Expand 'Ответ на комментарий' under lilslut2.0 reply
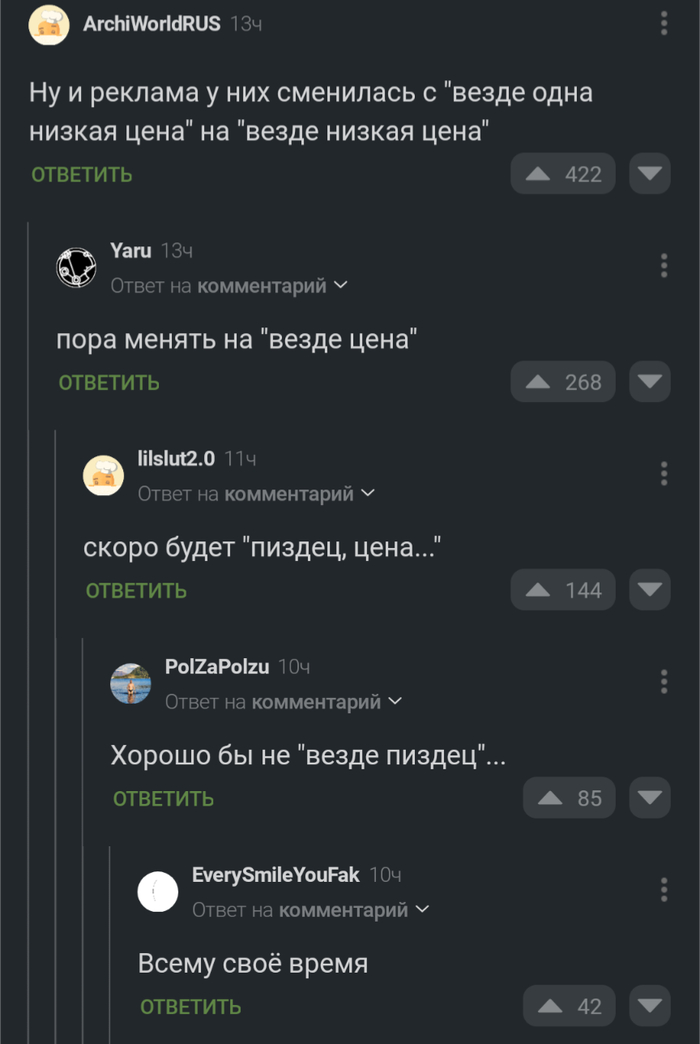Screen dimensions: 700x1044 [252, 493]
